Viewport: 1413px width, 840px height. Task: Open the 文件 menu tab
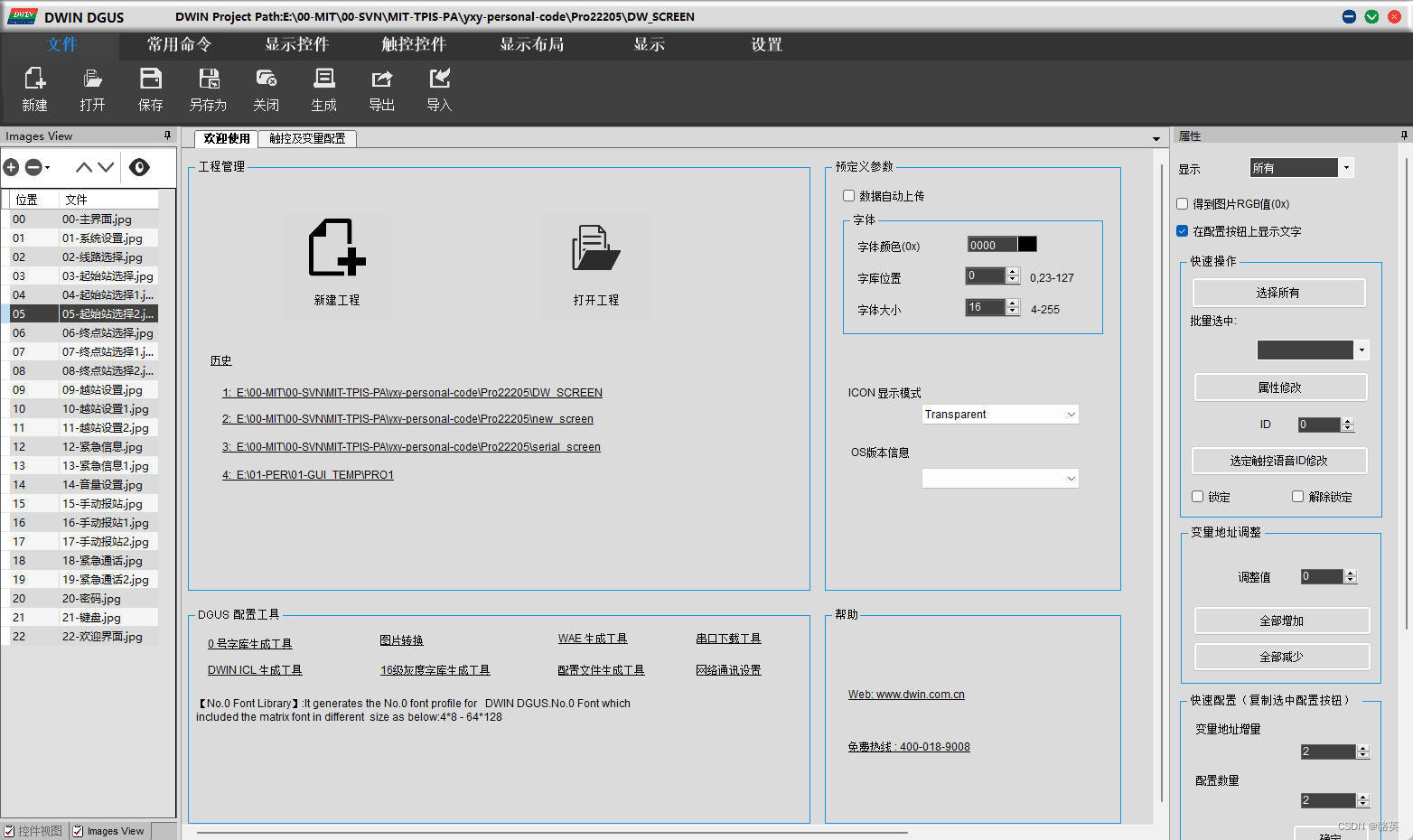pos(62,44)
